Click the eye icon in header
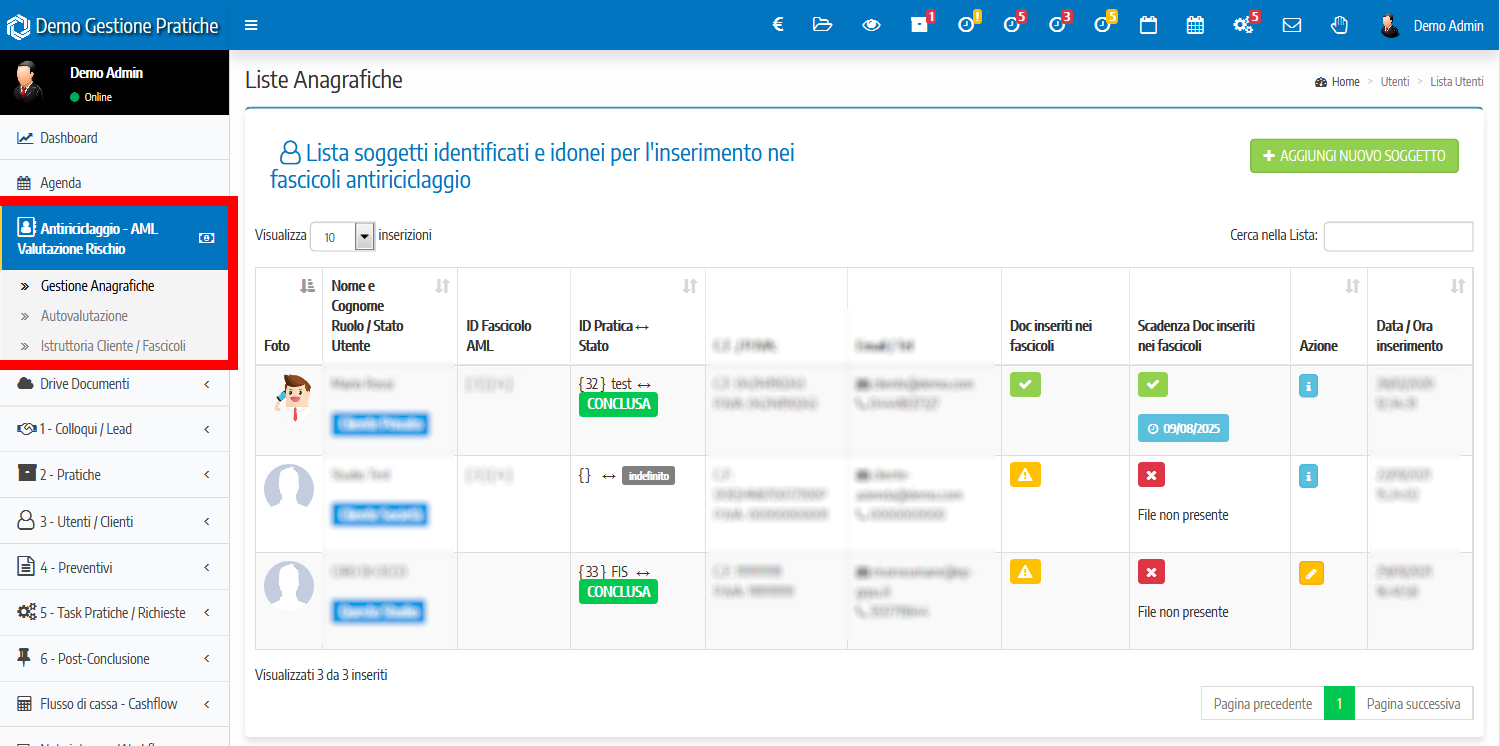This screenshot has height=746, width=1500. (x=871, y=25)
